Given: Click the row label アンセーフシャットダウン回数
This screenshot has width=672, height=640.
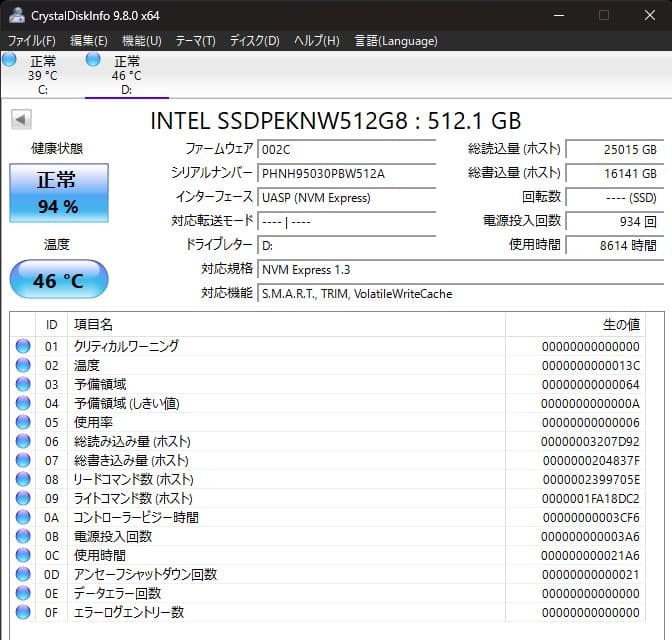Looking at the screenshot, I should tap(145, 574).
